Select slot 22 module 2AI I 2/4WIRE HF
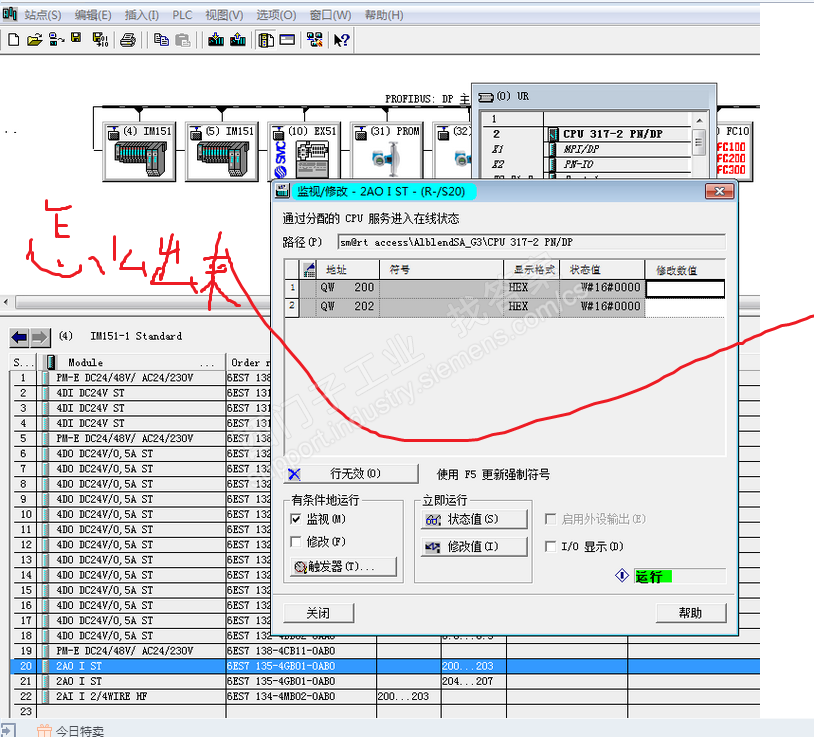The width and height of the screenshot is (814, 737). [385, 696]
